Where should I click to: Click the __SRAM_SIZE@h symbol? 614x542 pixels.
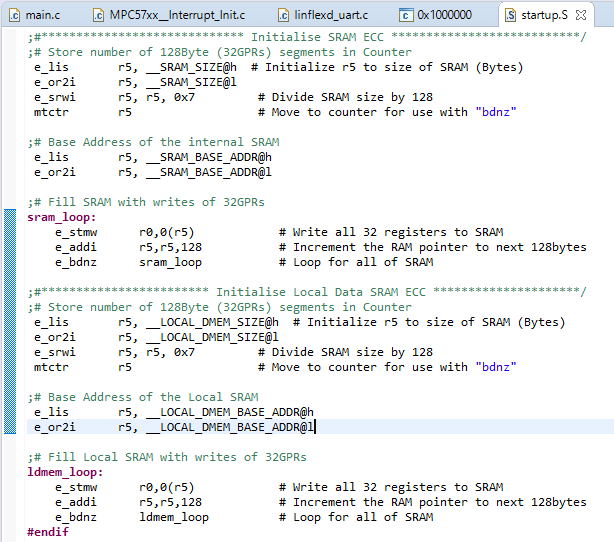[x=191, y=67]
